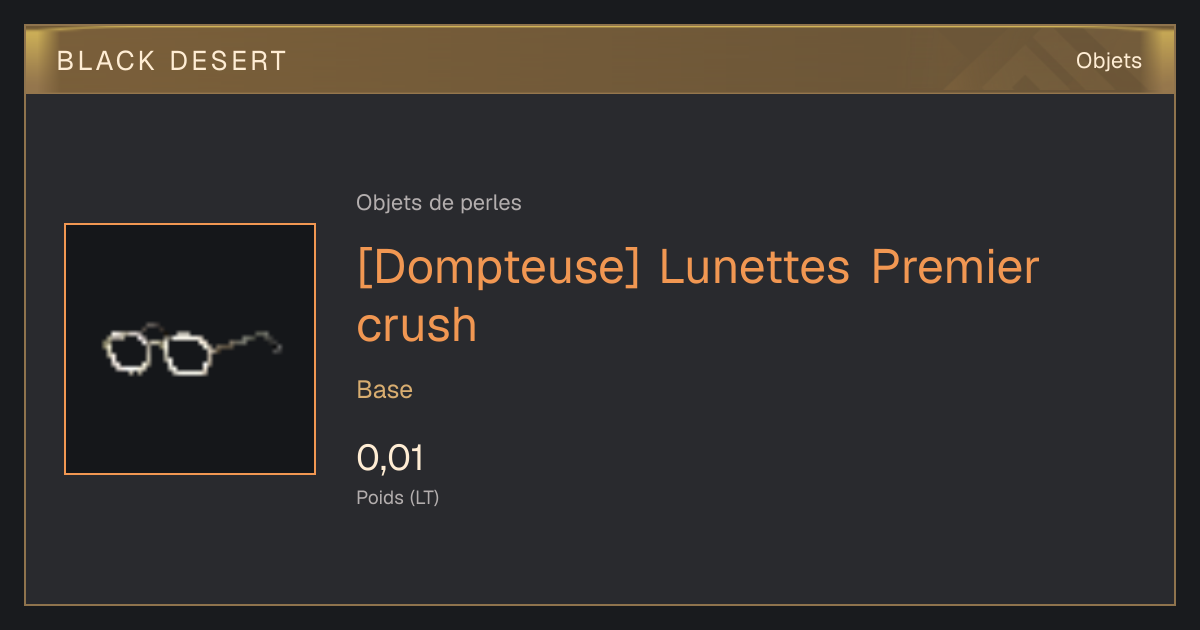Click the 0,01 weight value
The width and height of the screenshot is (1200, 630).
pos(390,458)
